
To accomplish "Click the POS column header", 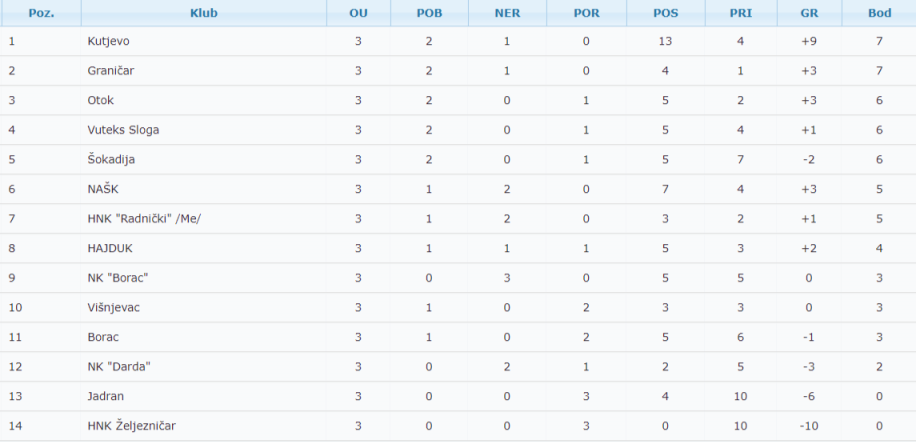I will (665, 13).
